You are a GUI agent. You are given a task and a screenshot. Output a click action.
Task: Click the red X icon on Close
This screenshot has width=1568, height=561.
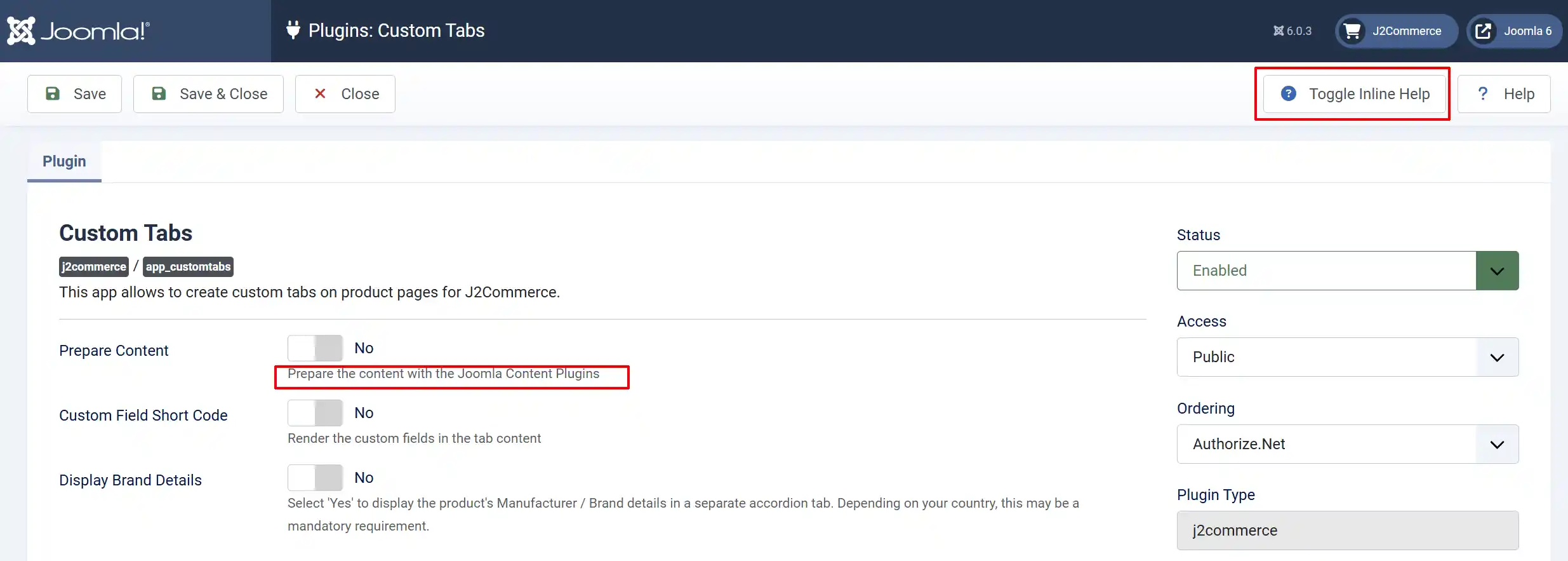click(x=320, y=93)
